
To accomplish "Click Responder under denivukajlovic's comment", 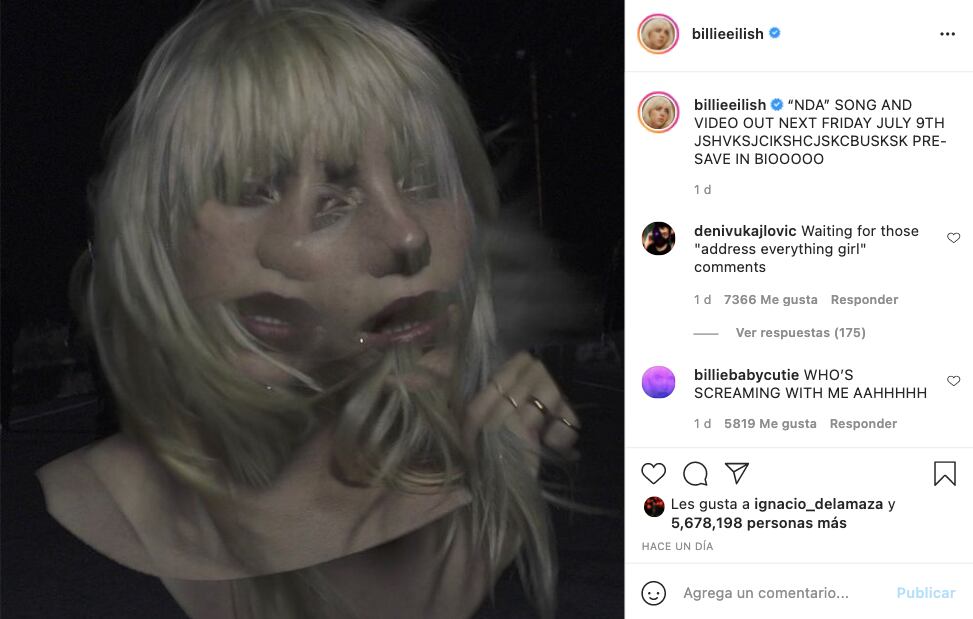I will [x=864, y=300].
